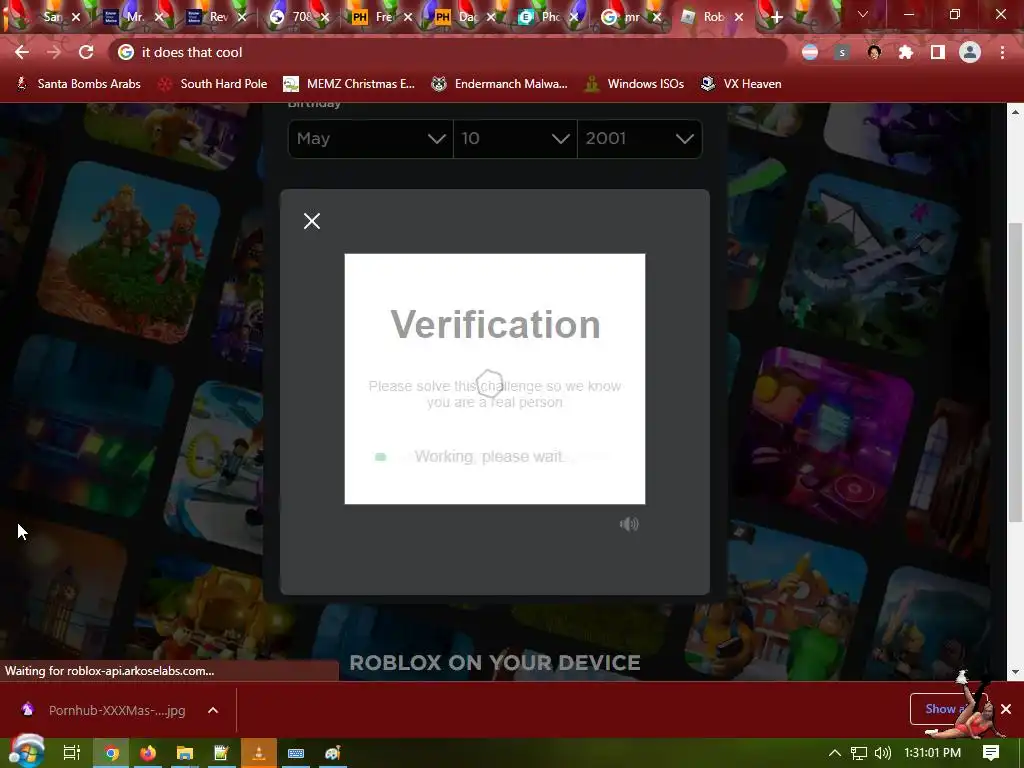Viewport: 1024px width, 768px height.
Task: Go back using the browser back arrow
Action: coord(22,52)
